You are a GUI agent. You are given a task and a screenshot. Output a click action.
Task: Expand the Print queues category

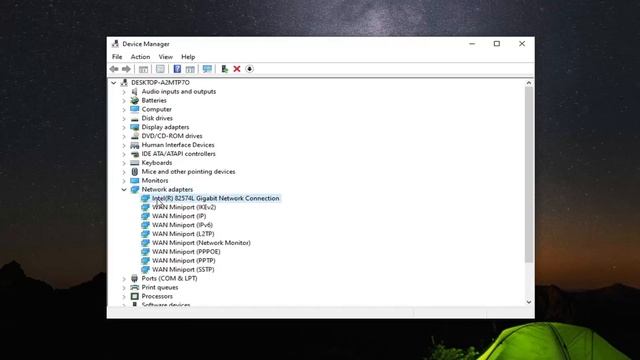tap(124, 288)
